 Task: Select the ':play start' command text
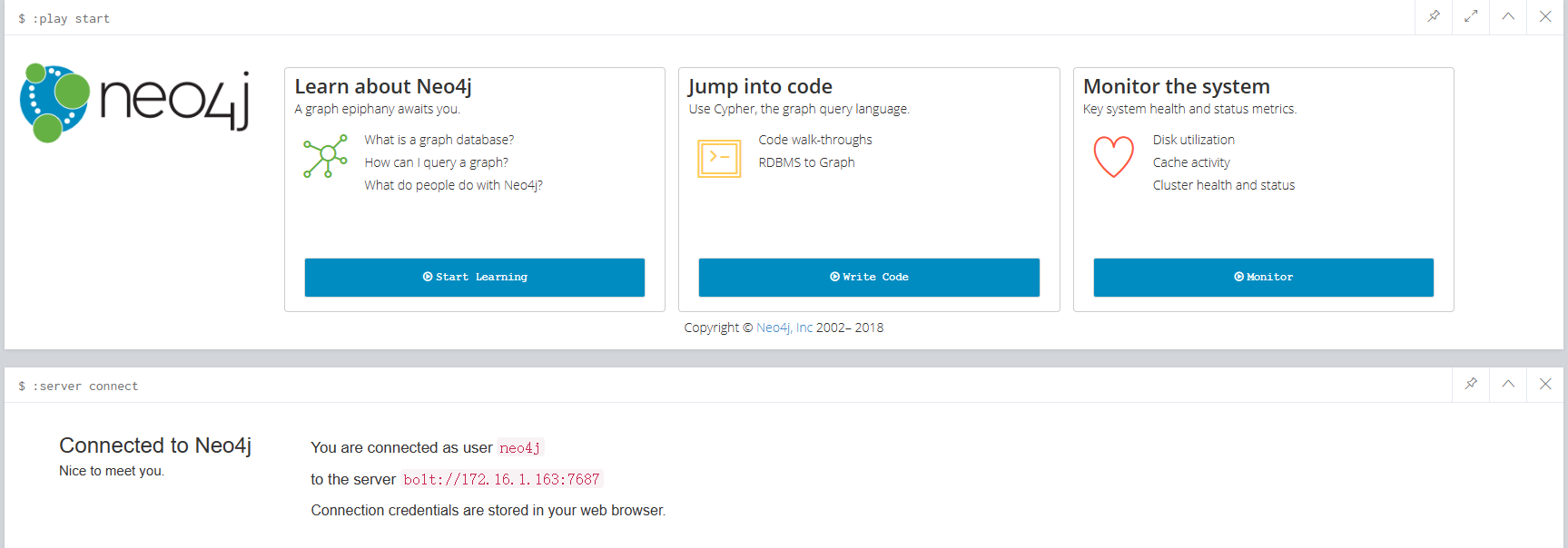point(71,18)
